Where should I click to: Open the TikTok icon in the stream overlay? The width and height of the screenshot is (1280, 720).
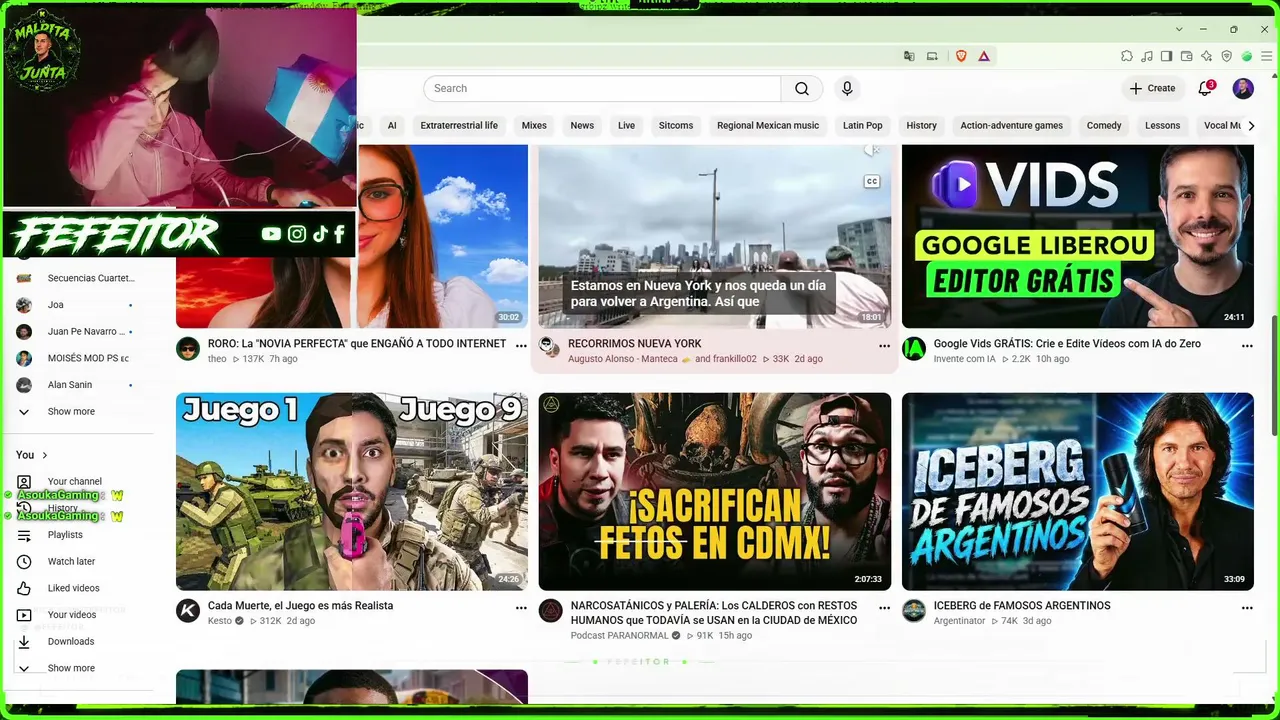click(x=320, y=234)
